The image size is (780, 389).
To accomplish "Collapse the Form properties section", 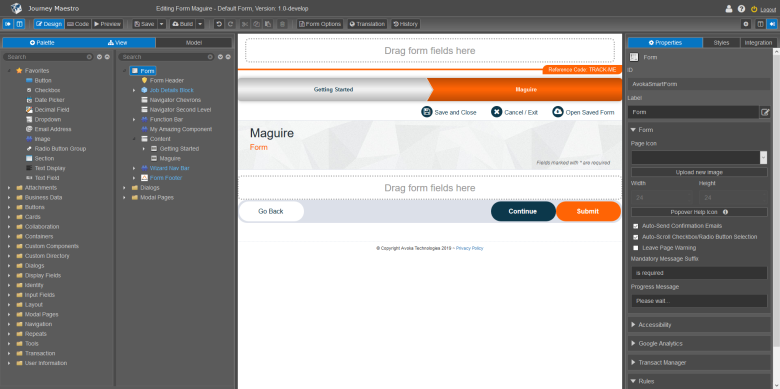I will pos(633,130).
